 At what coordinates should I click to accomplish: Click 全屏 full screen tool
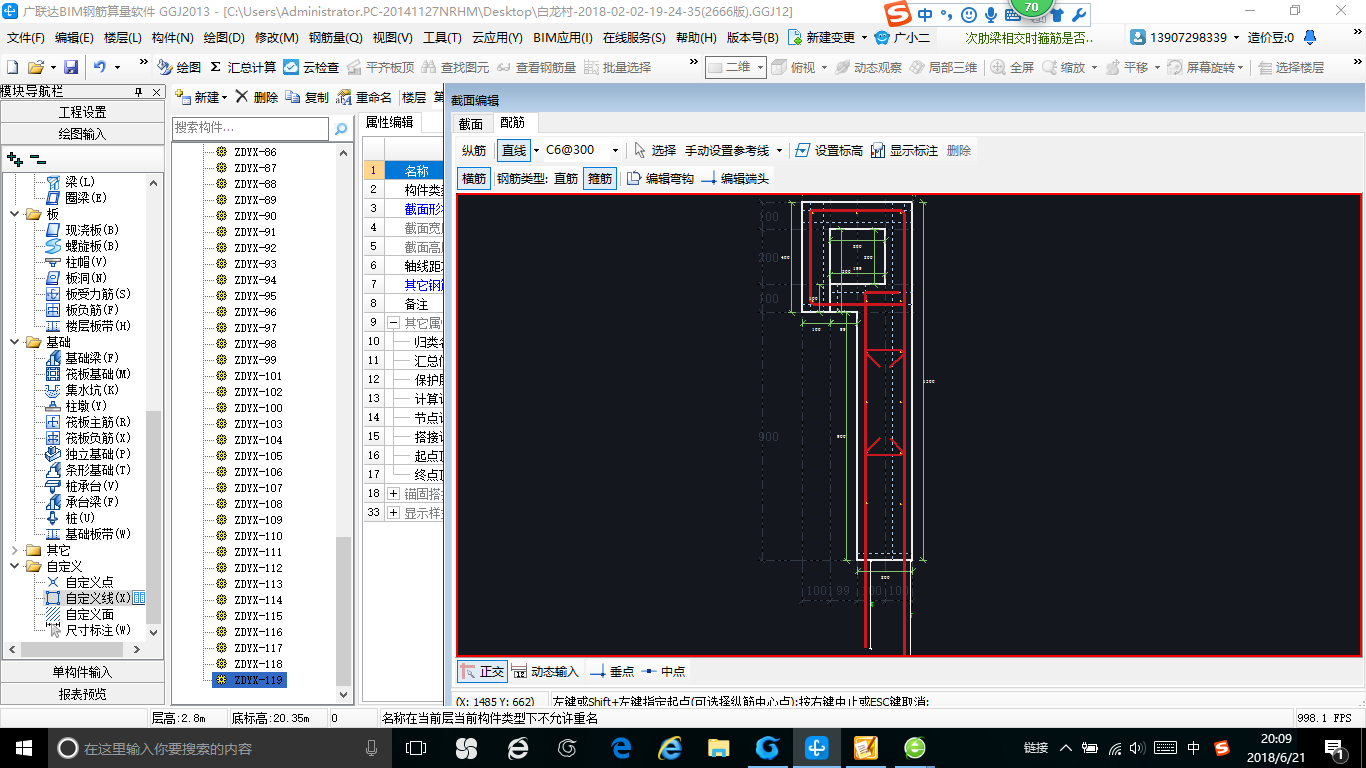tap(1012, 67)
